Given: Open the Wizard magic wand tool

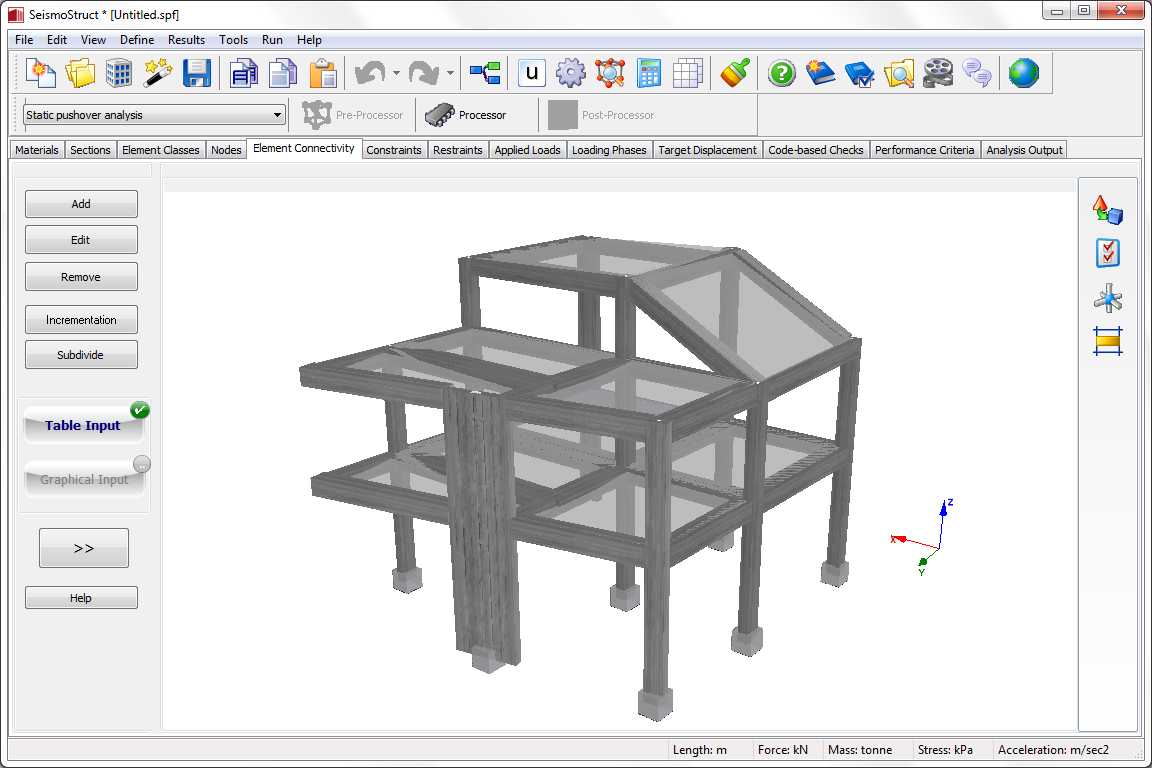Looking at the screenshot, I should pyautogui.click(x=158, y=73).
